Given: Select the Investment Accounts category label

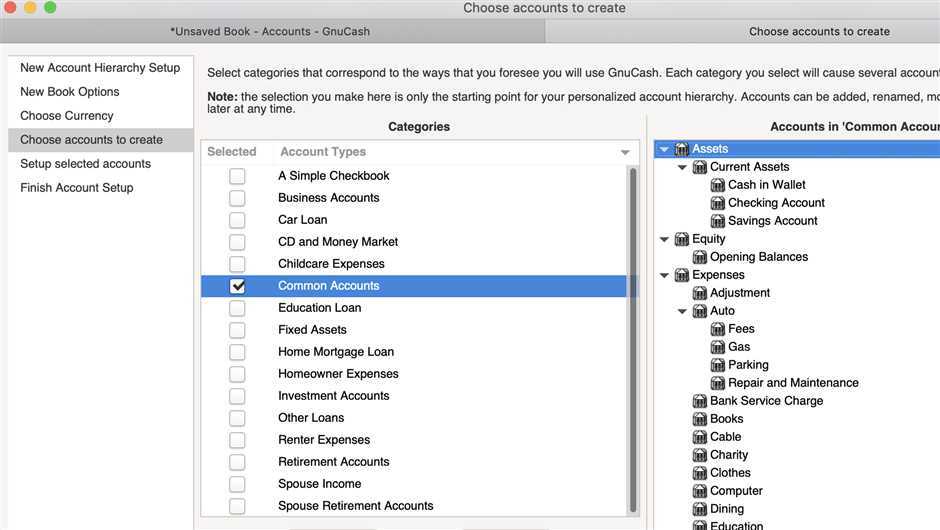Looking at the screenshot, I should [333, 396].
